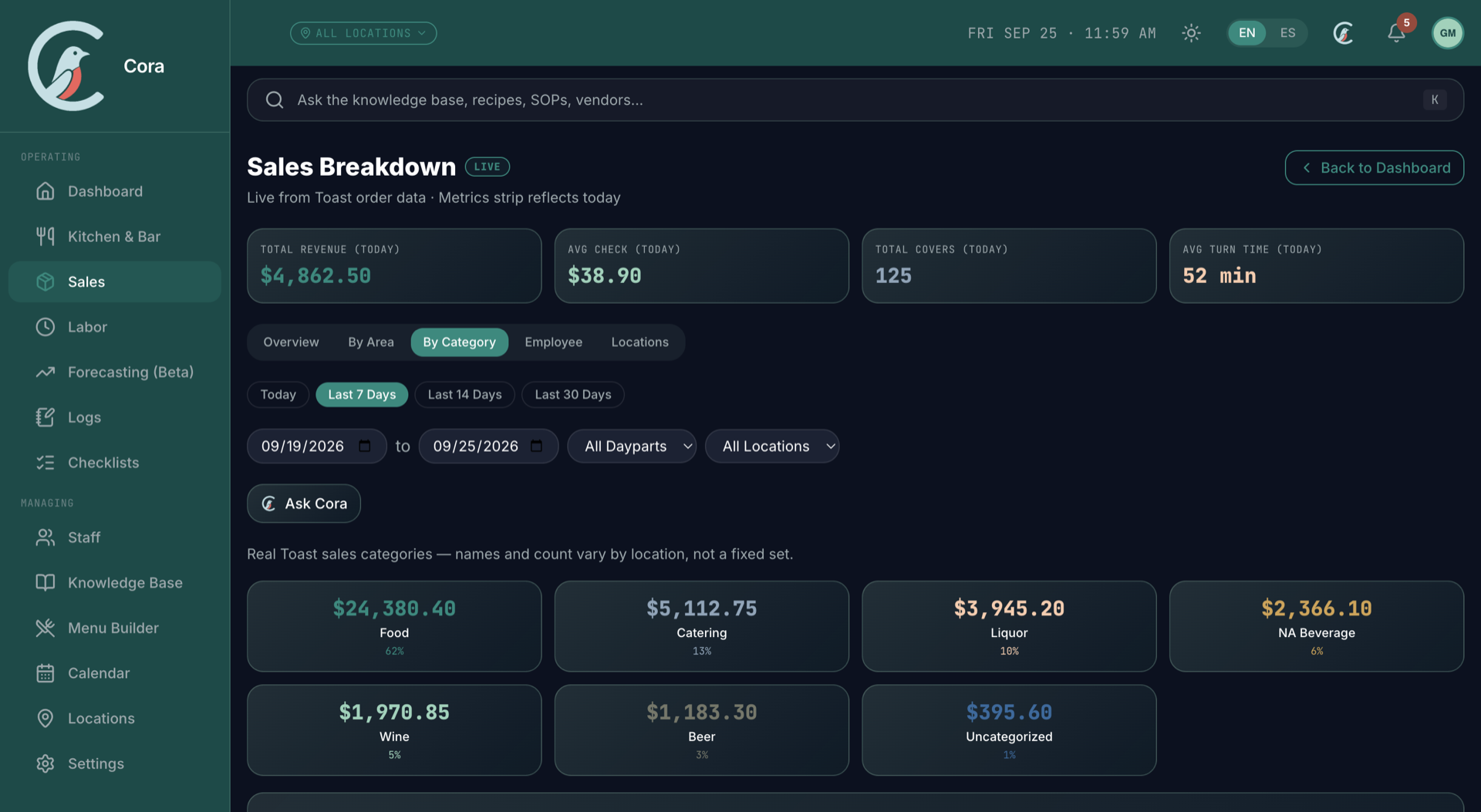Switch to the Overview tab
Screen dimensions: 1481x812
pyautogui.click(x=291, y=342)
